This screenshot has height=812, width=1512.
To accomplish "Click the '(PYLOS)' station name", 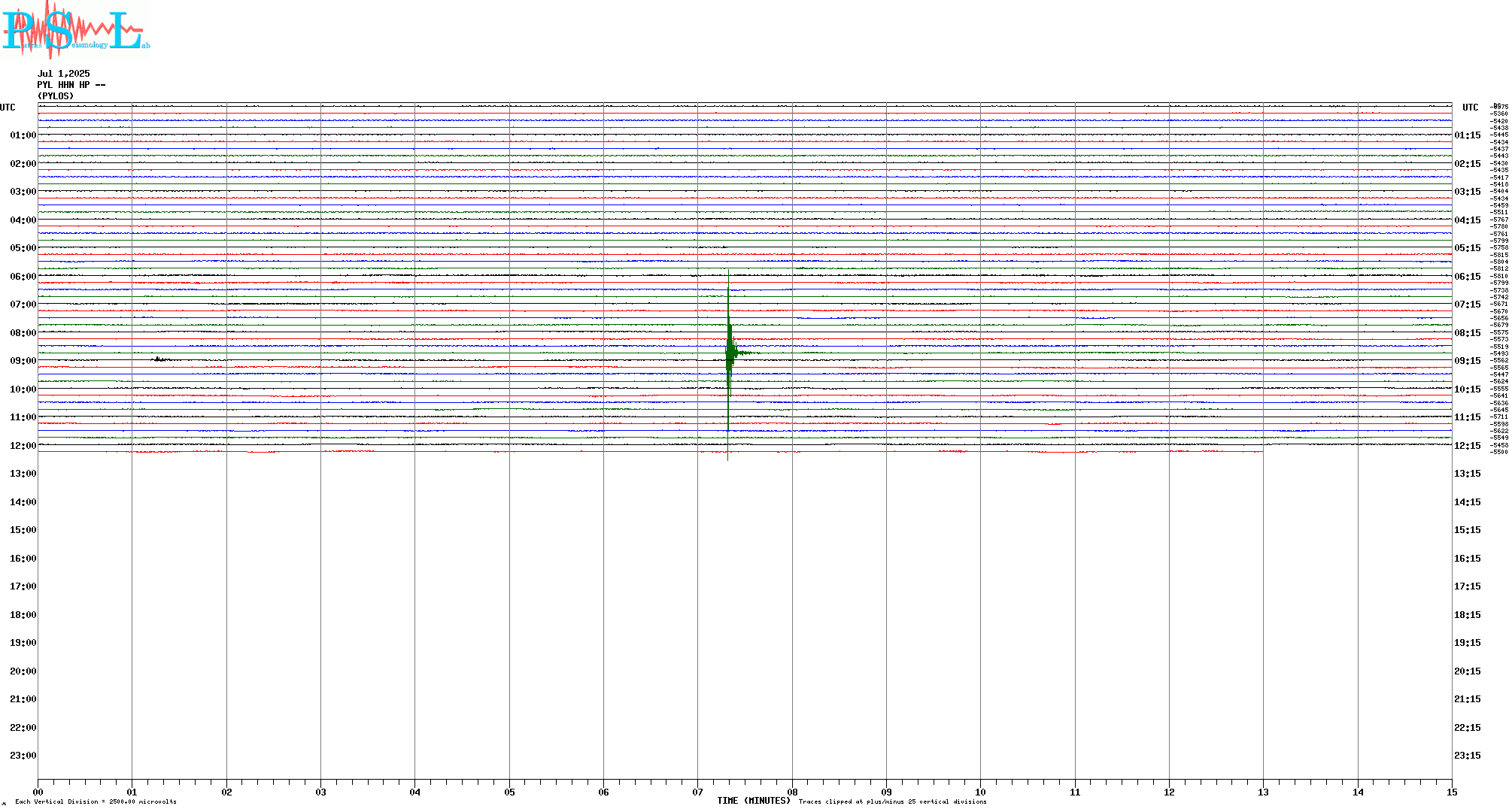I will [56, 96].
